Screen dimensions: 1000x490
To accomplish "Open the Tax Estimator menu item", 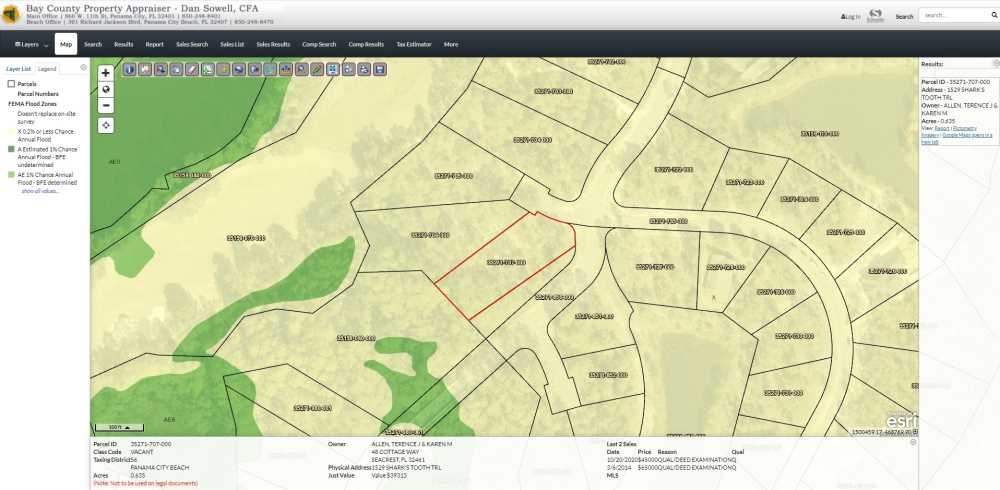I will (x=413, y=44).
